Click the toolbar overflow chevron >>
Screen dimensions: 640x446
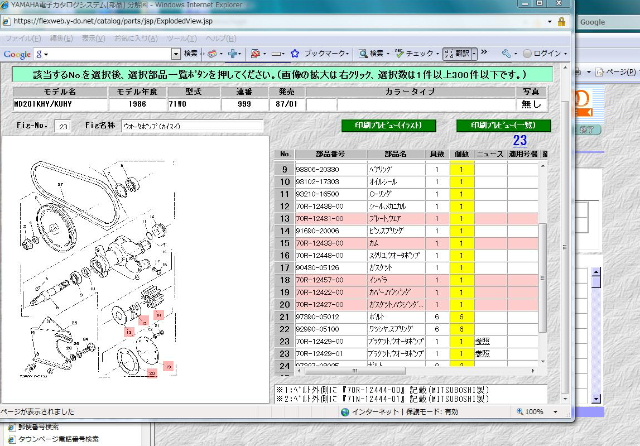[484, 52]
